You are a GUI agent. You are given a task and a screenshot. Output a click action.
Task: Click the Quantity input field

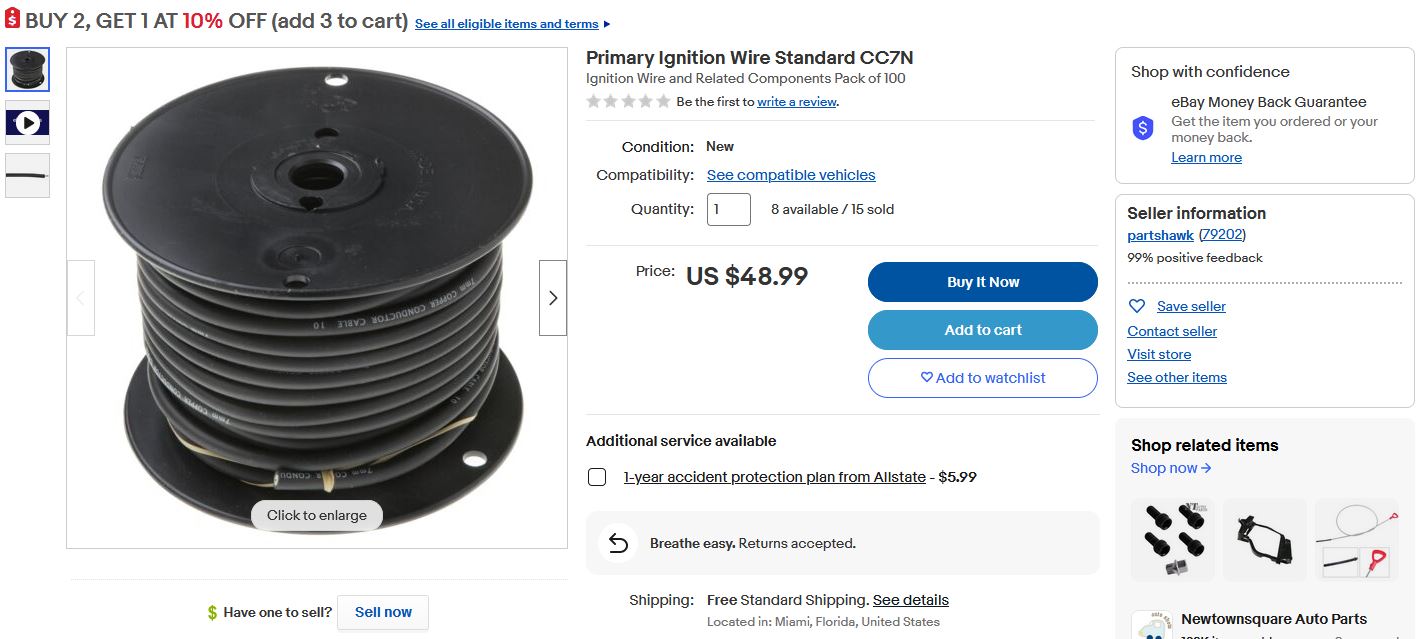tap(728, 210)
